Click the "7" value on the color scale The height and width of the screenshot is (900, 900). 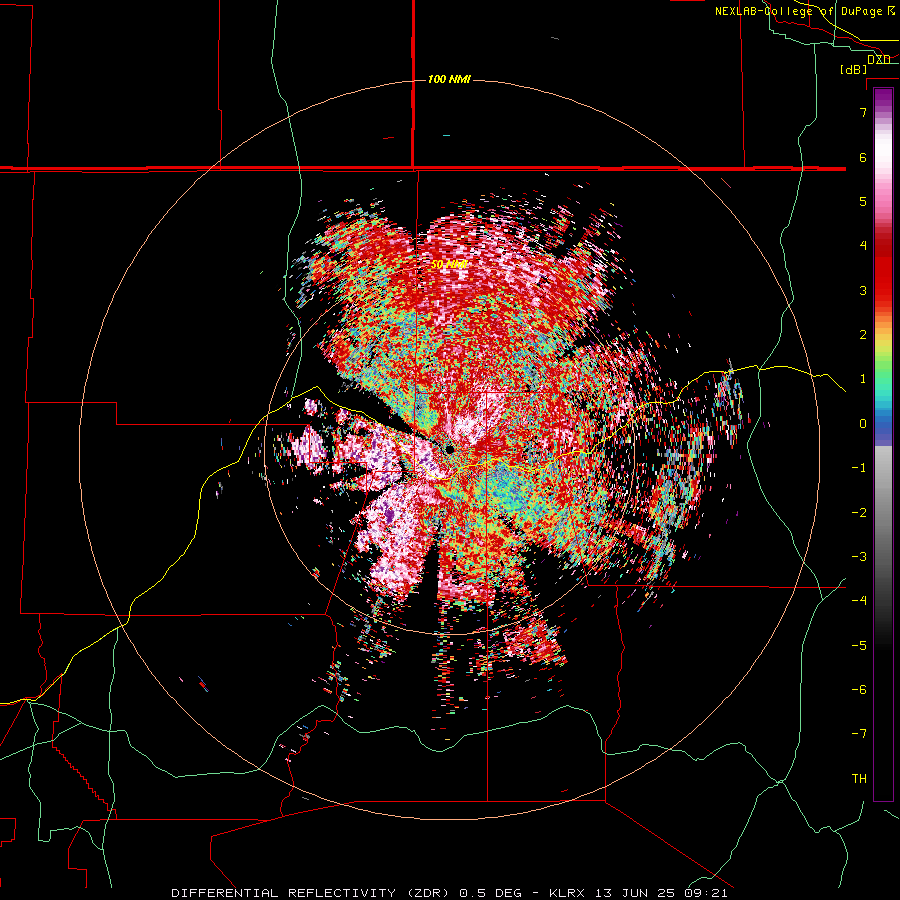click(x=863, y=112)
